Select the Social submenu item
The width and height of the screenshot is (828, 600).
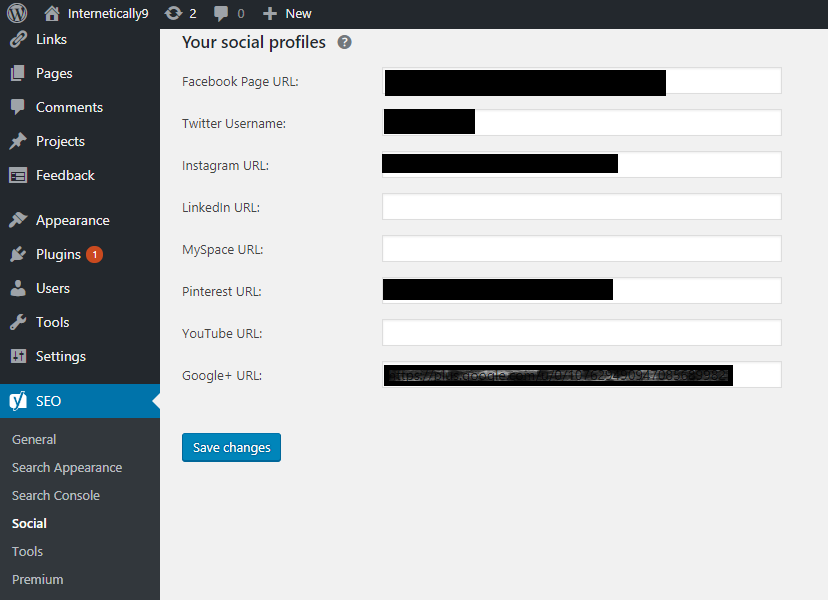point(29,523)
